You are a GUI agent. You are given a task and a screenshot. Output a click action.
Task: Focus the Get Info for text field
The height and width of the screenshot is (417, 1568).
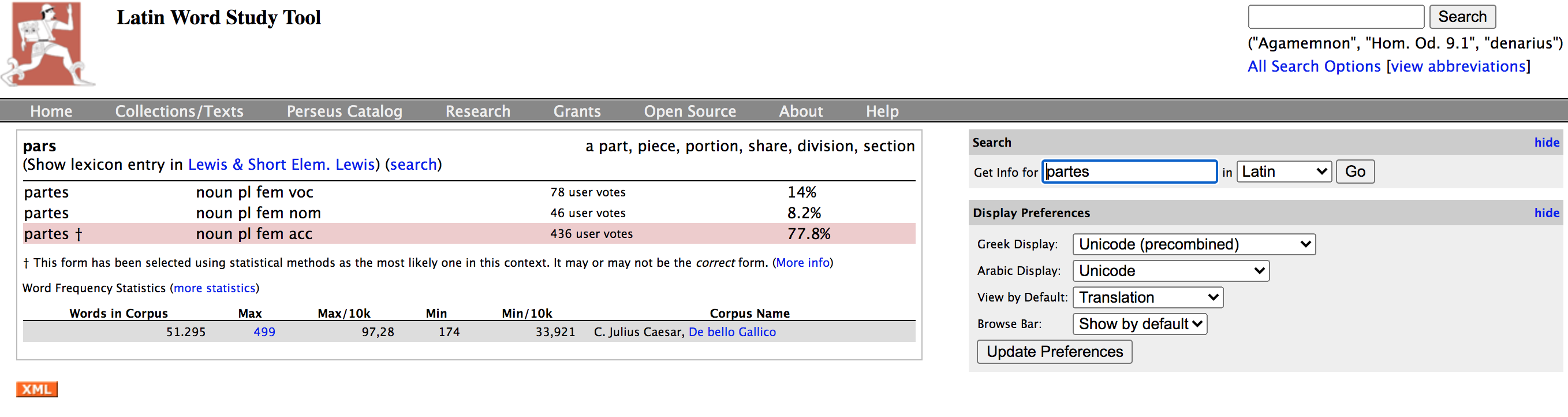click(x=1129, y=172)
